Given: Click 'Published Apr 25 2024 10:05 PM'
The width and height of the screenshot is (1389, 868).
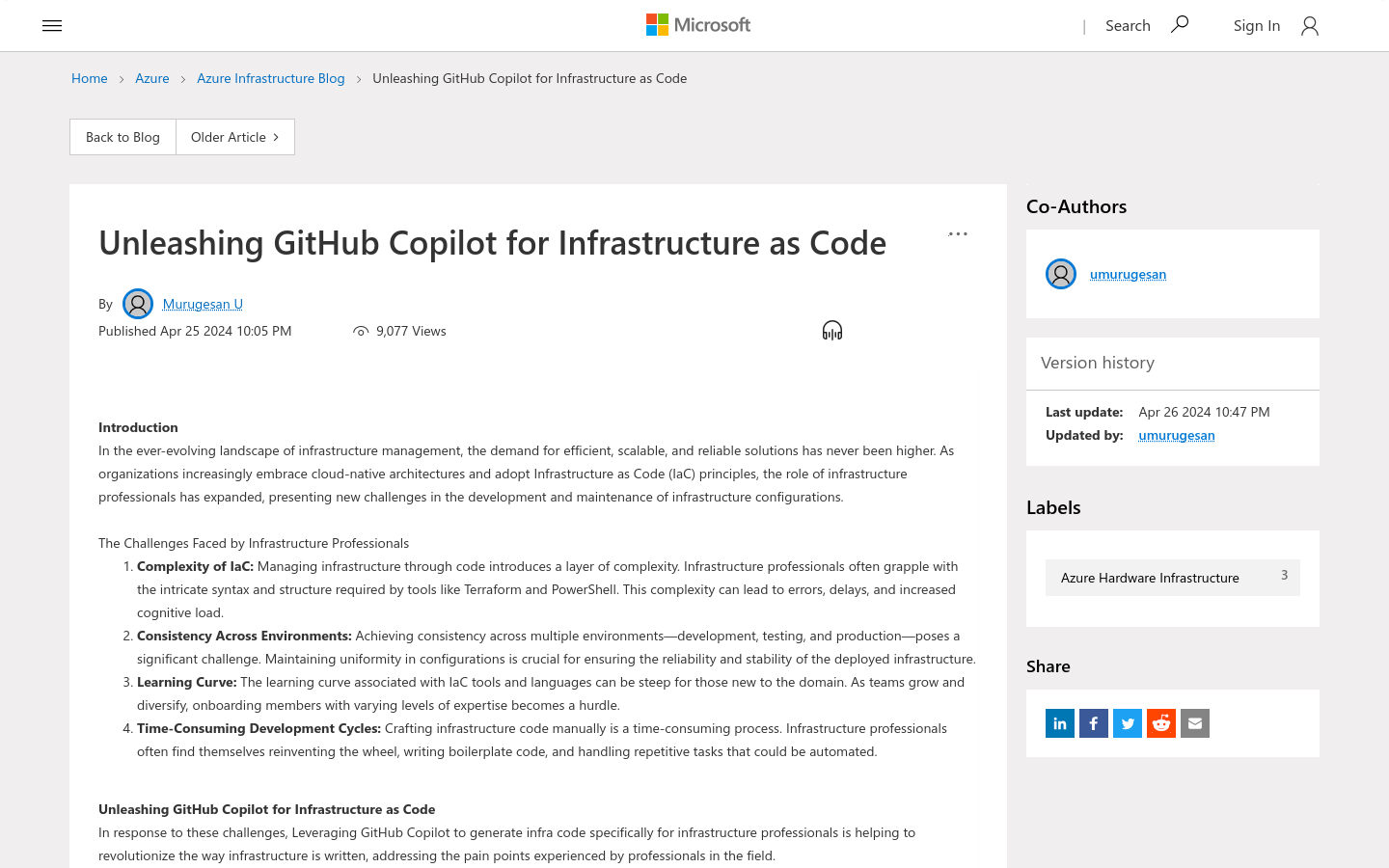Looking at the screenshot, I should 195,331.
